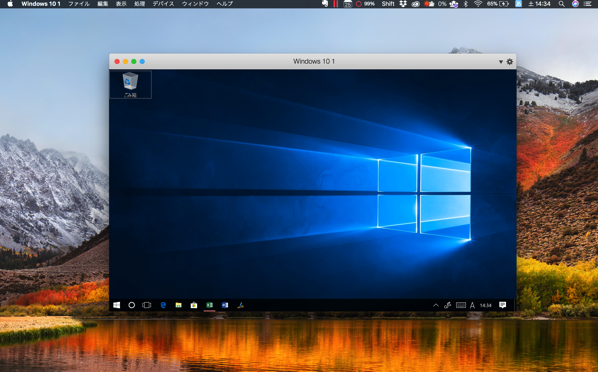Click Show Desktop sliver at taskbar end
Image resolution: width=598 pixels, height=372 pixels.
tap(515, 305)
